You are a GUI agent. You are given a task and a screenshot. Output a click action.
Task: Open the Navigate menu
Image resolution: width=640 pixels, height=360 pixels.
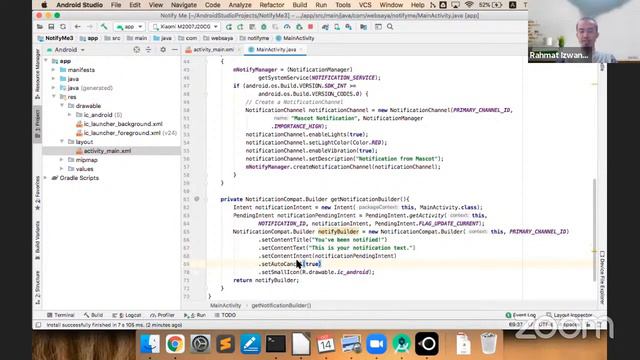[184, 5]
